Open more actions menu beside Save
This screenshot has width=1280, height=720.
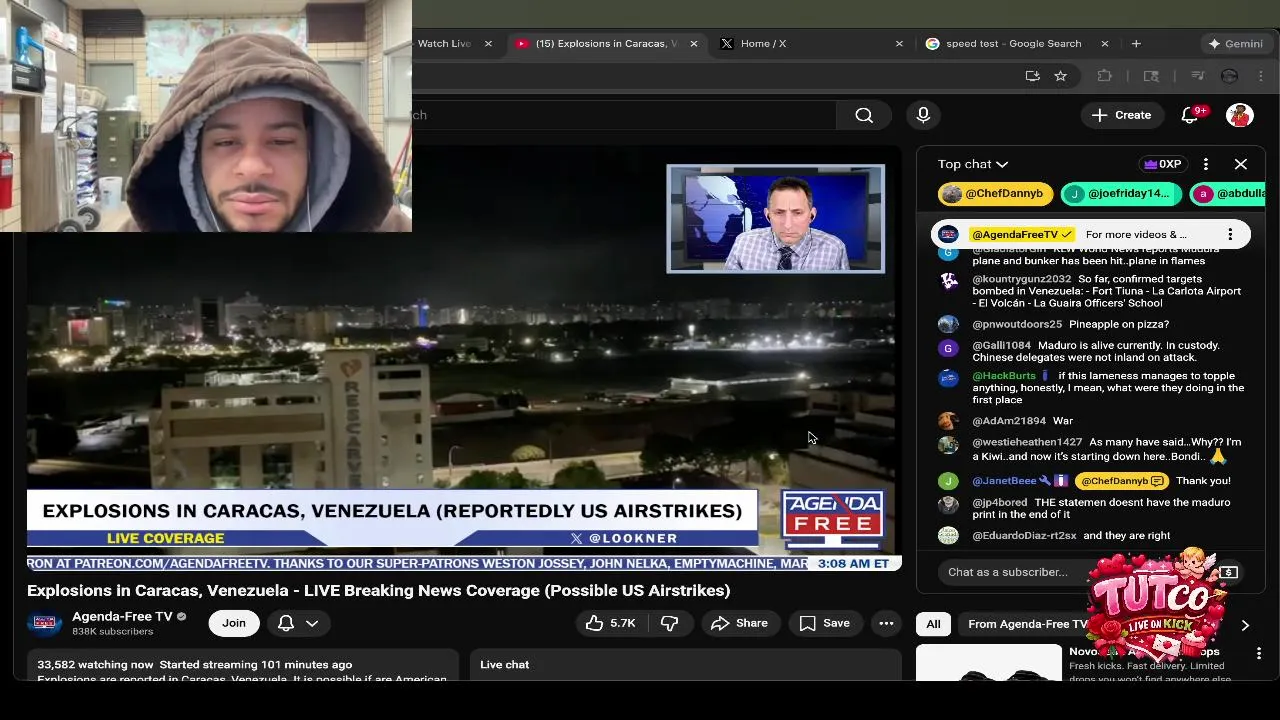(x=886, y=623)
